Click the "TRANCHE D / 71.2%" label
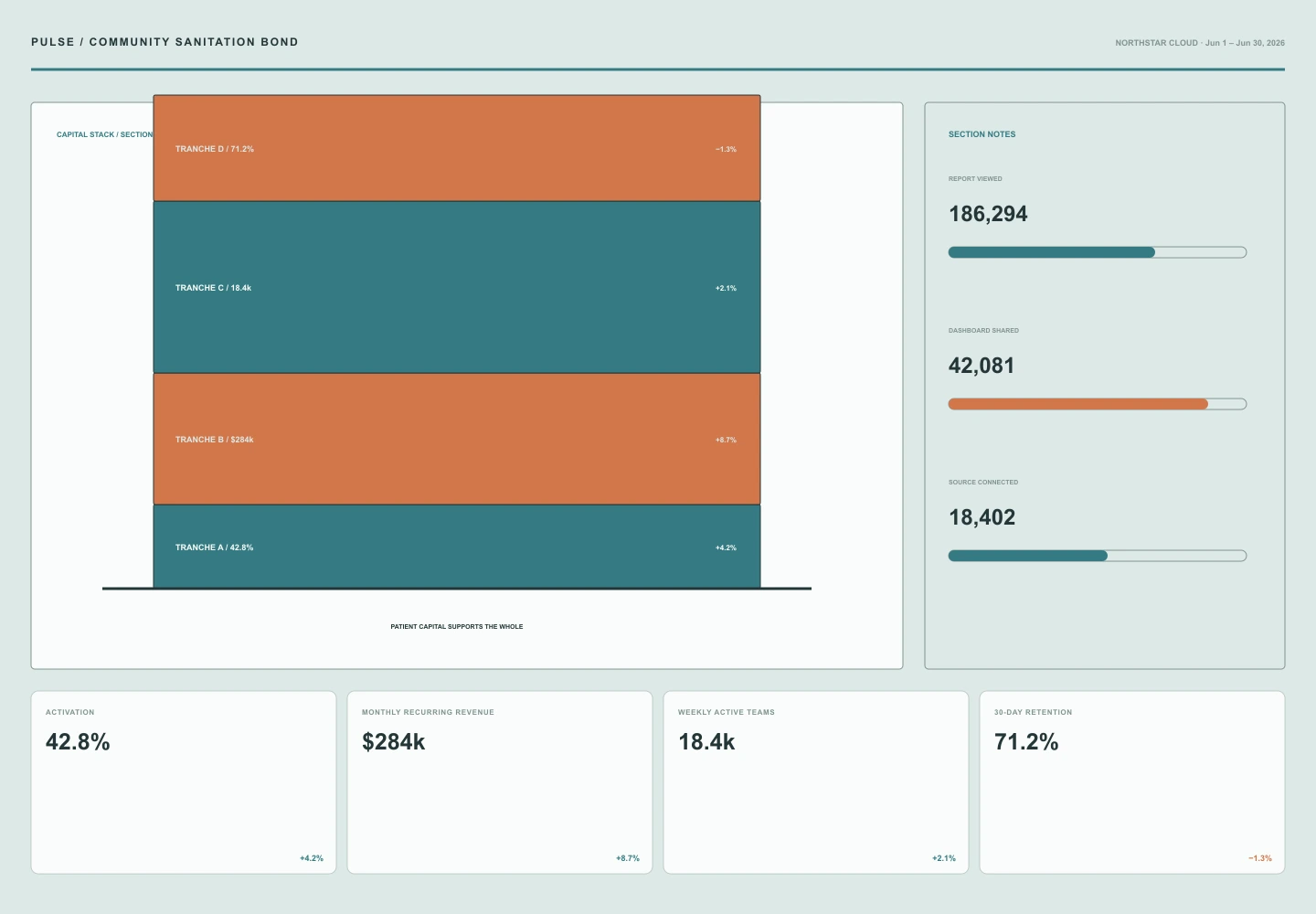Image resolution: width=1316 pixels, height=914 pixels. pyautogui.click(x=215, y=149)
